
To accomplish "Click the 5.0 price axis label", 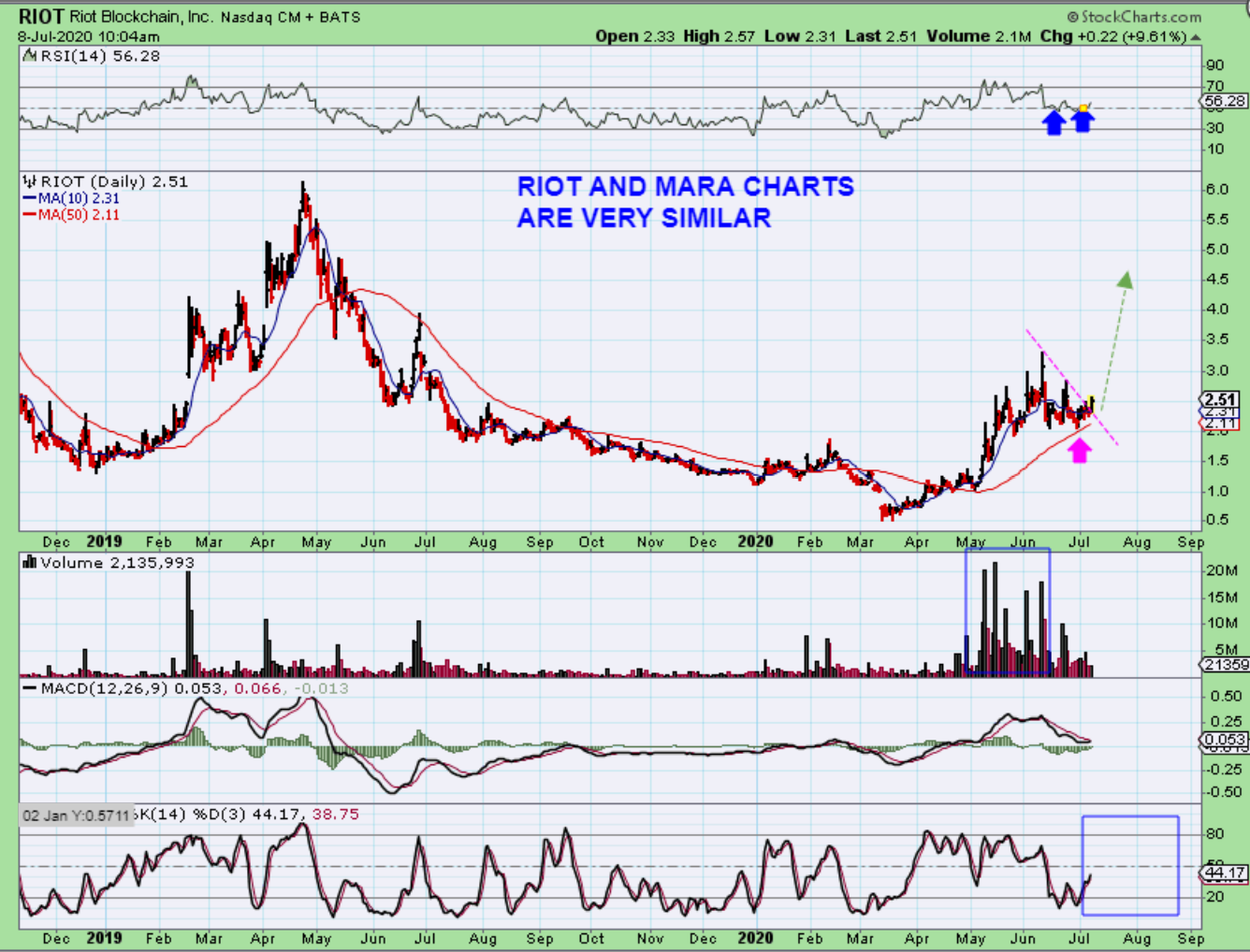I will (1216, 250).
